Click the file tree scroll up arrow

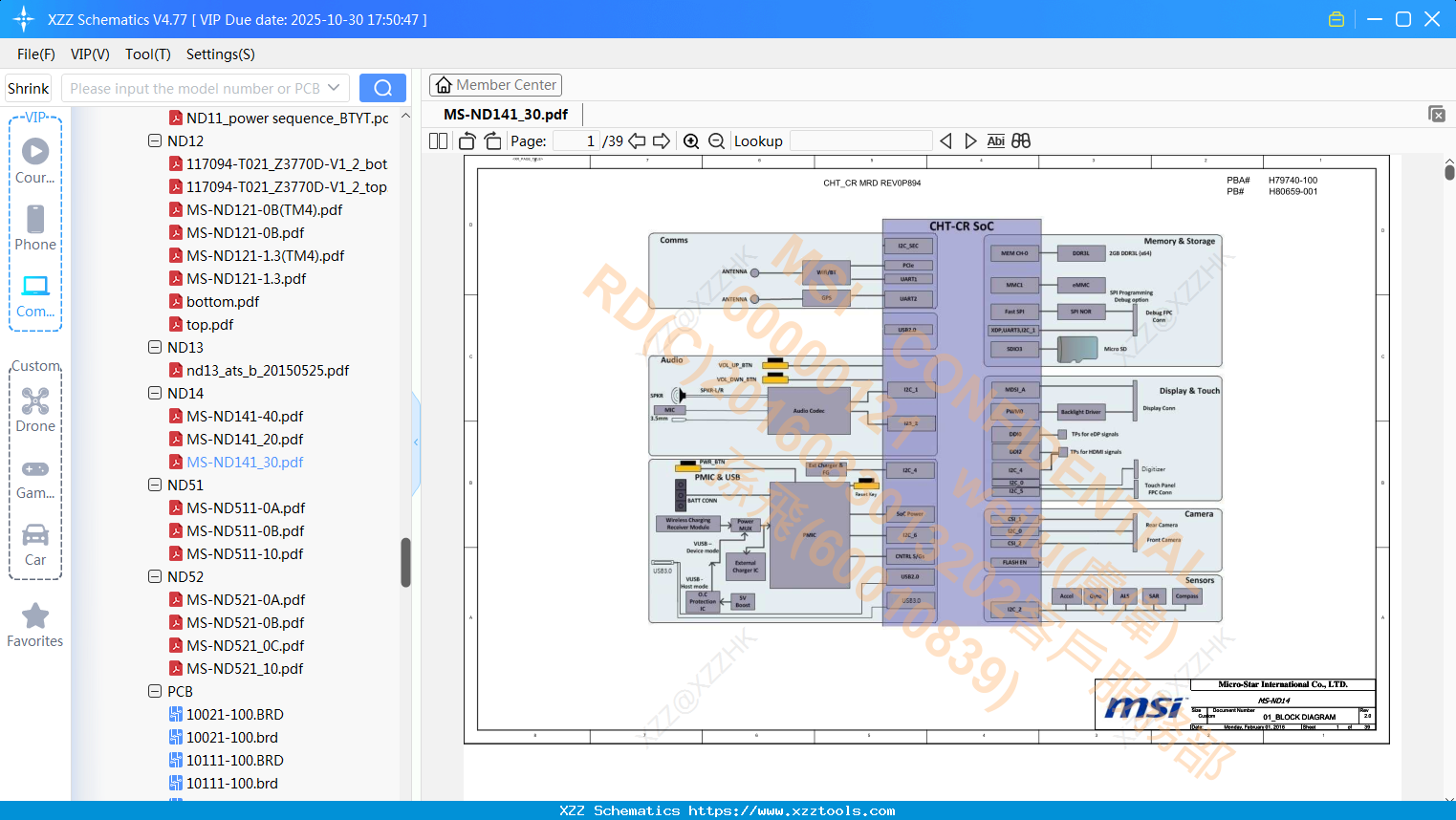[405, 116]
